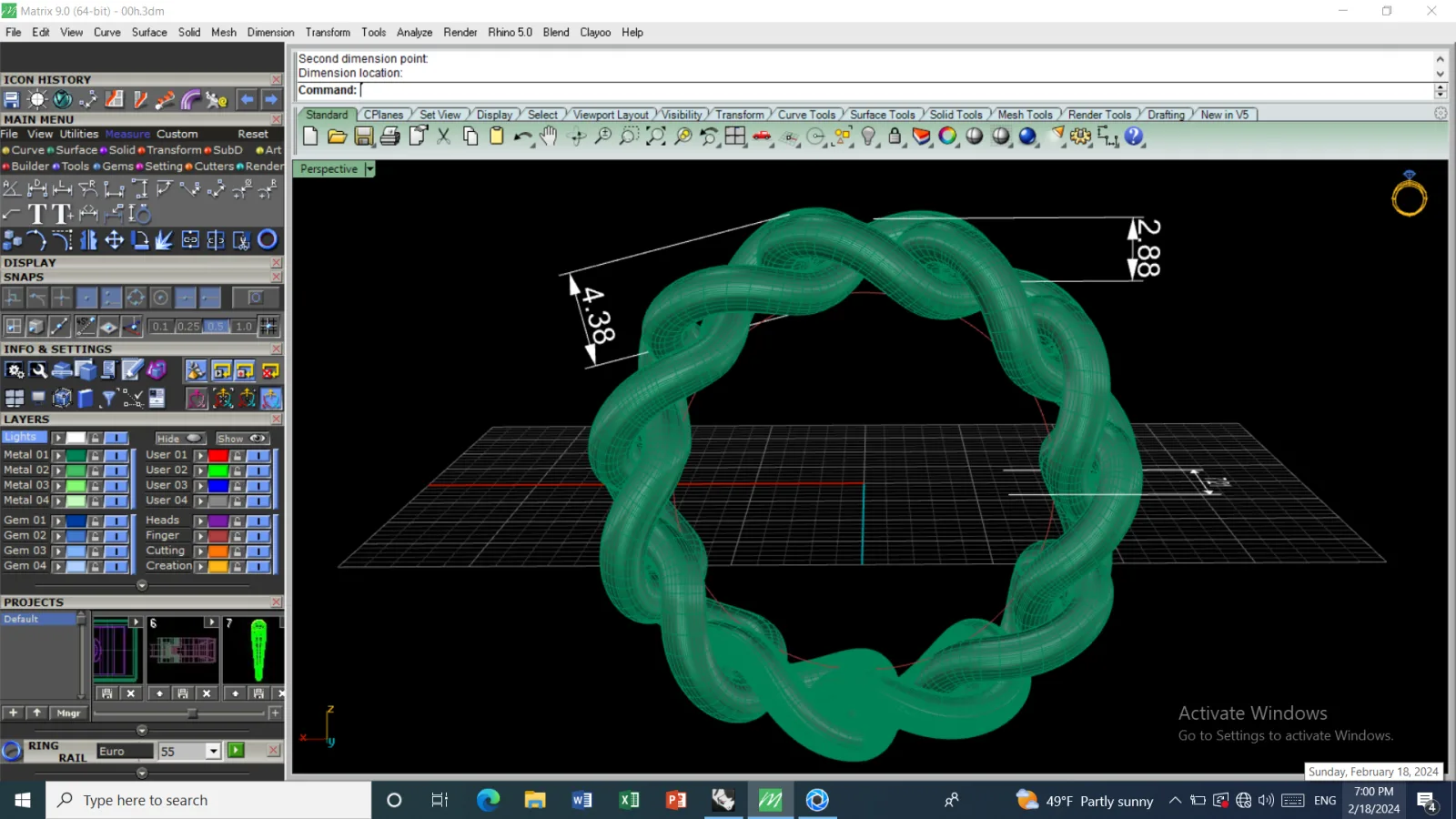Screen dimensions: 1456x819
Task: Open a file with the folder icon
Action: [337, 136]
